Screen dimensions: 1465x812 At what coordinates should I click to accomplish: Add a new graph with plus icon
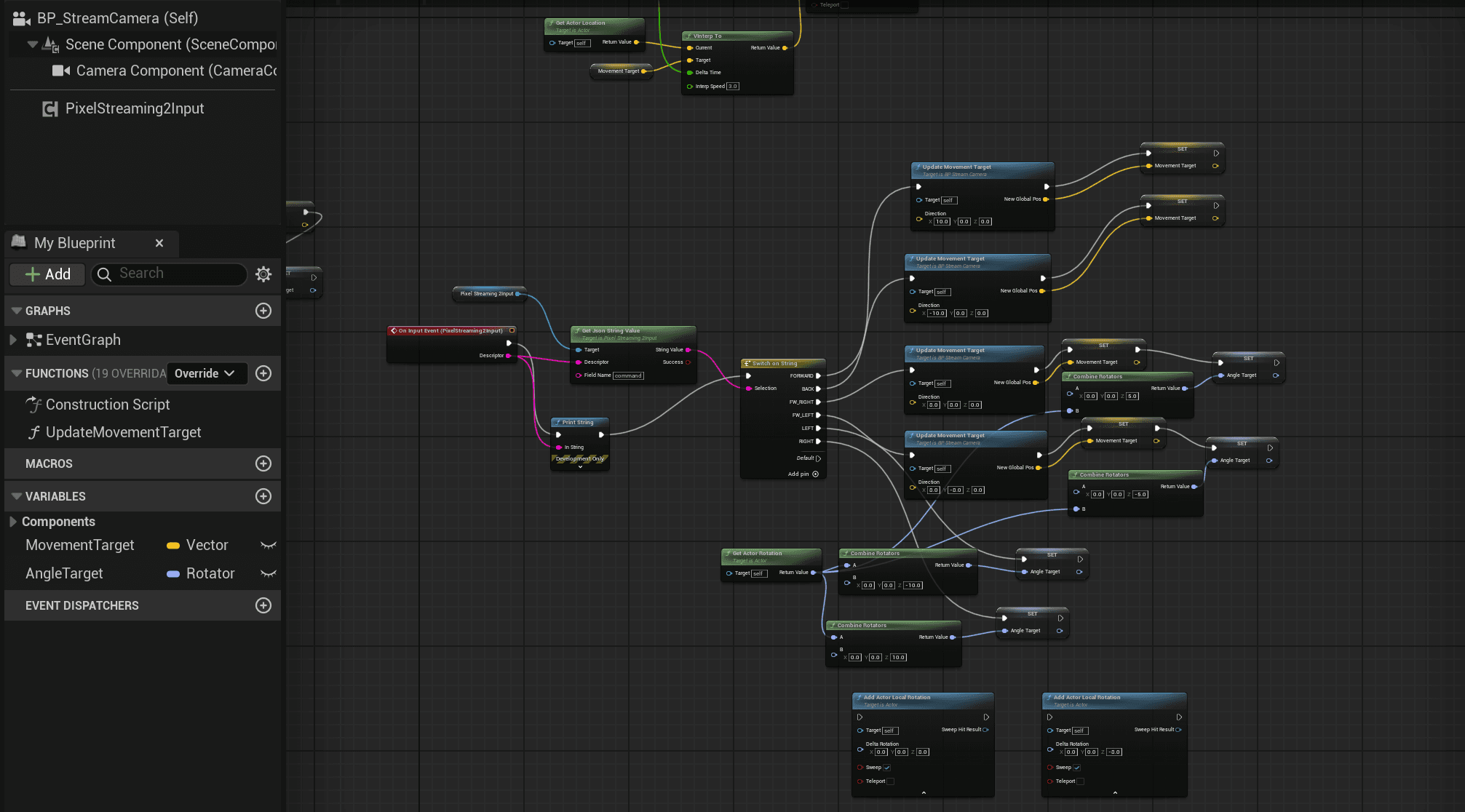[263, 311]
